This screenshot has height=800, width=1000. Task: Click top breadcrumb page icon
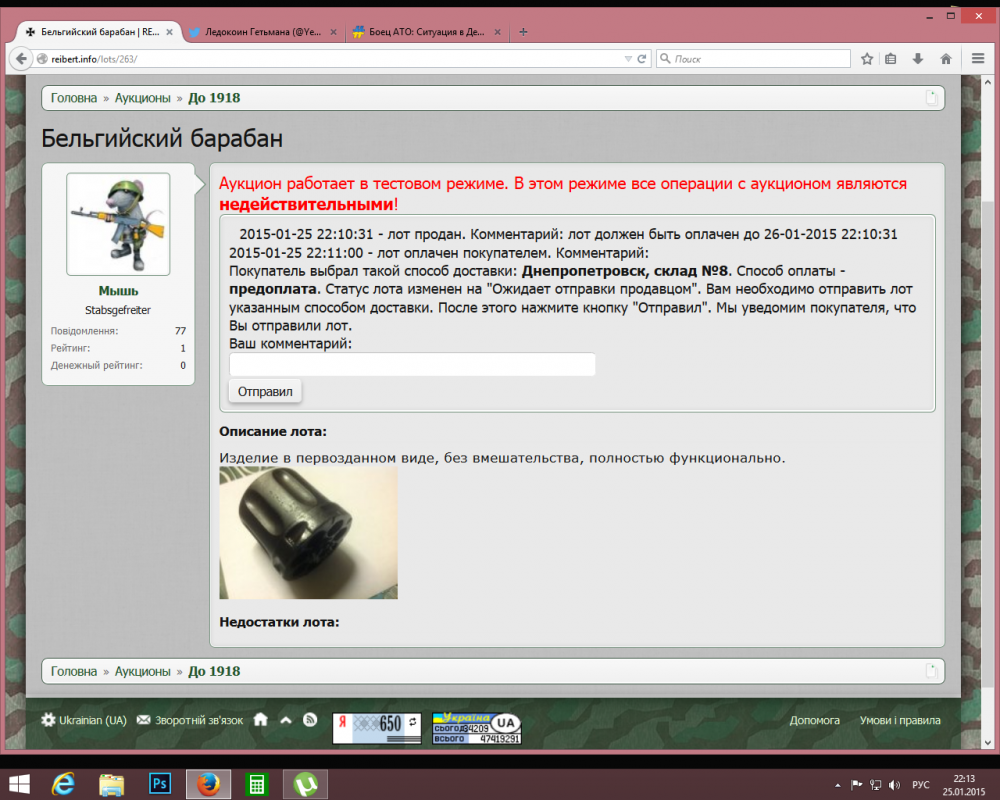(x=932, y=98)
